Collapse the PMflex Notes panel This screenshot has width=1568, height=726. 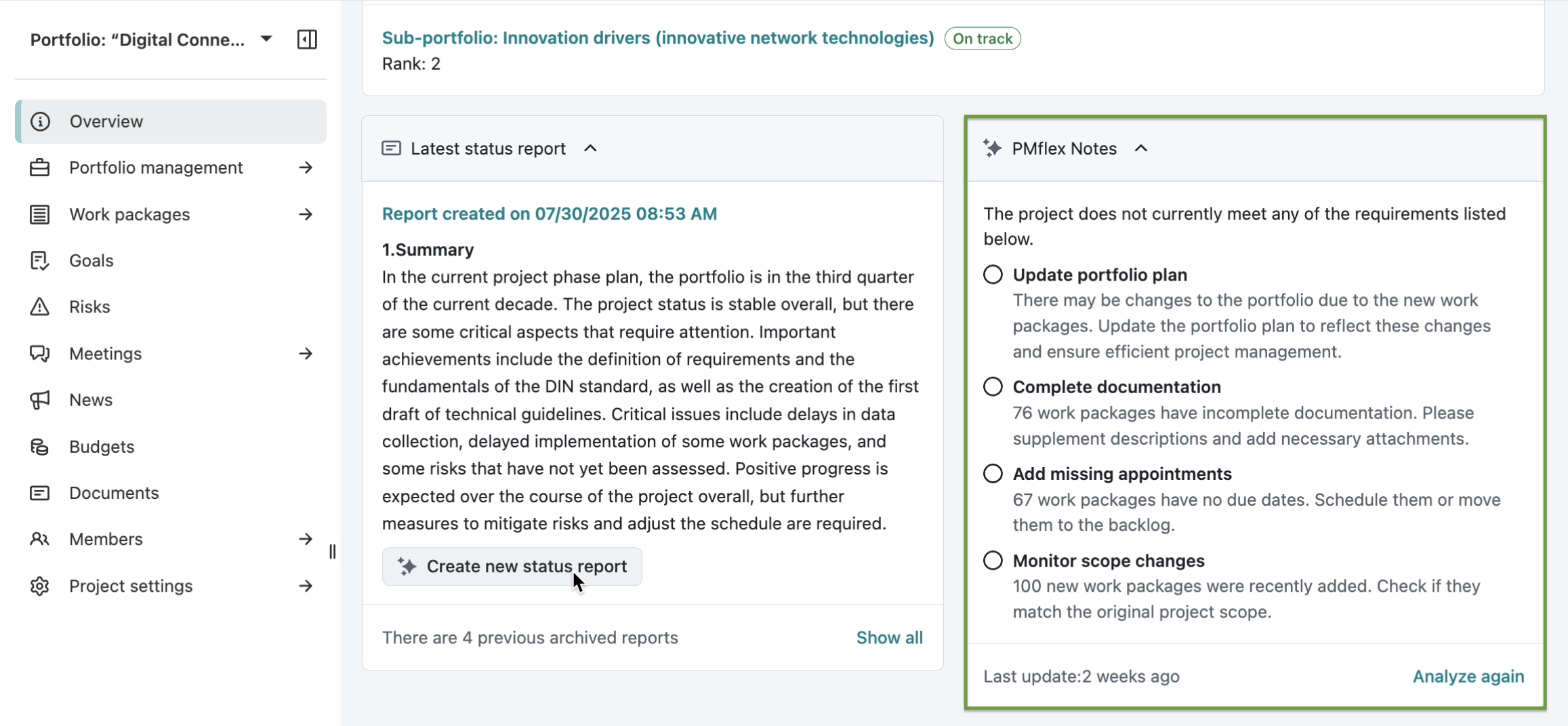pos(1140,148)
